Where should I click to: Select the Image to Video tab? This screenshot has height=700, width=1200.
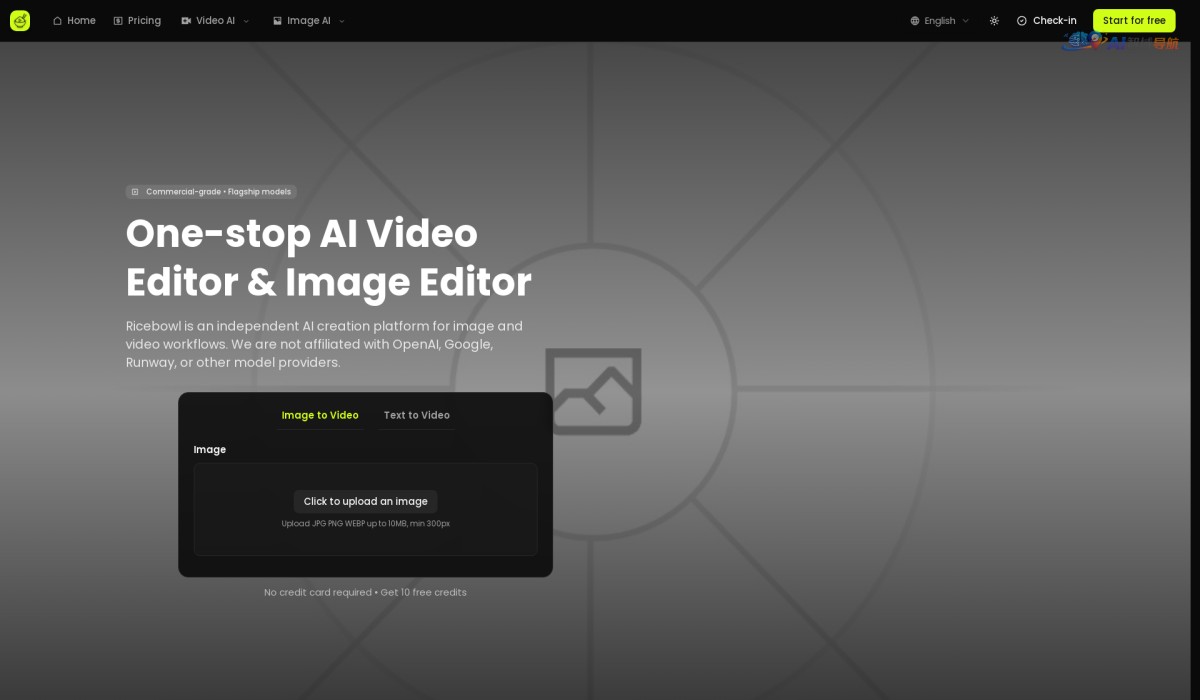coord(320,415)
